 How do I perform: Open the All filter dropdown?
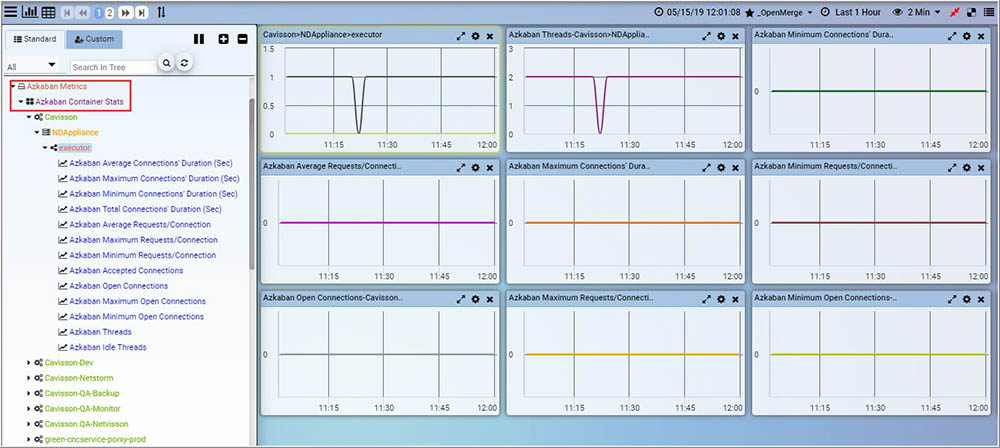[31, 66]
